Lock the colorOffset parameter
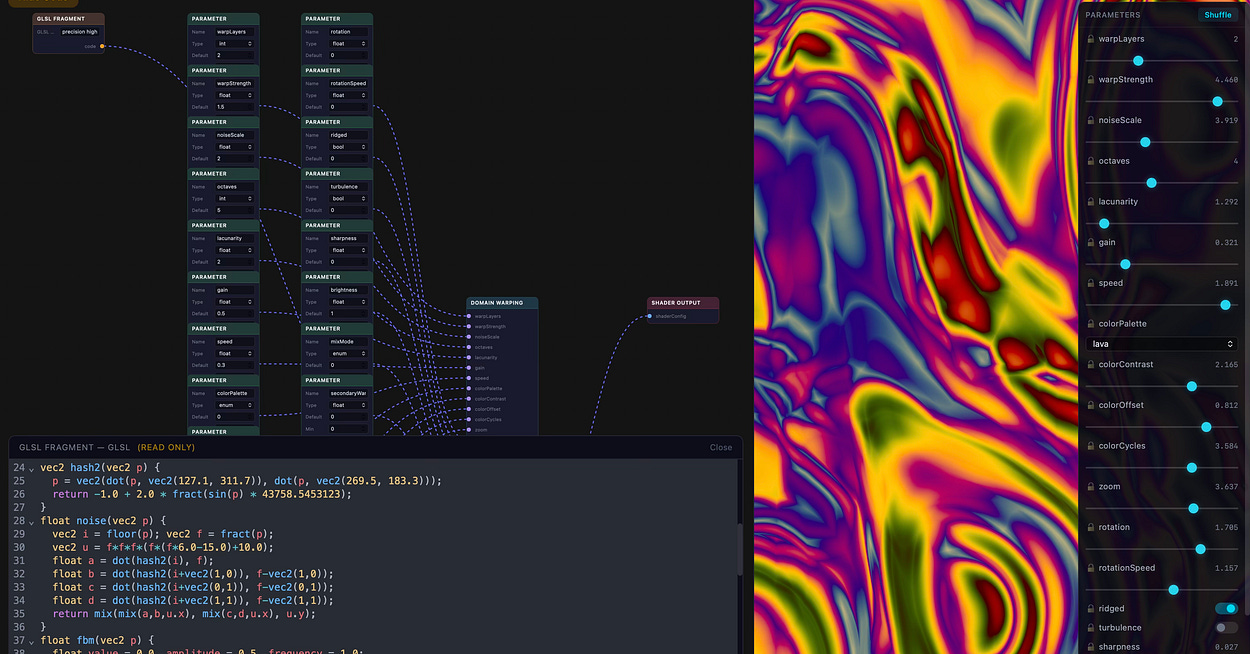The image size is (1250, 654). pyautogui.click(x=1091, y=405)
